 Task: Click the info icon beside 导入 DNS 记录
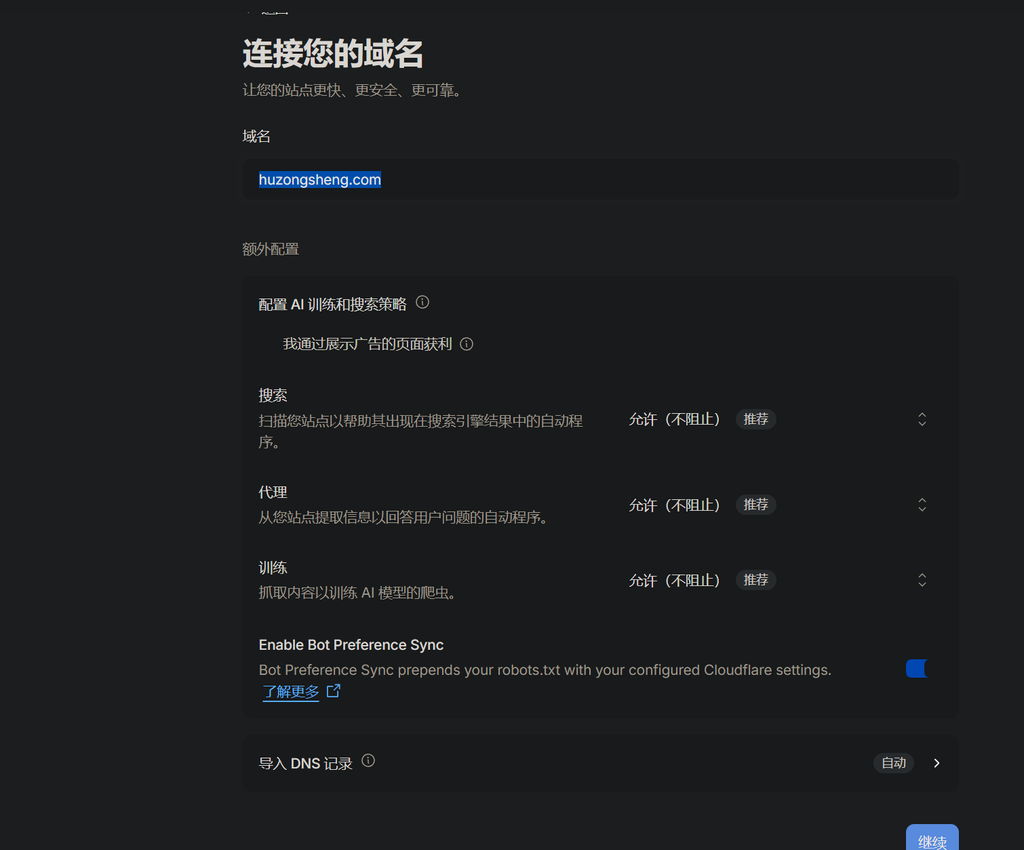(368, 761)
